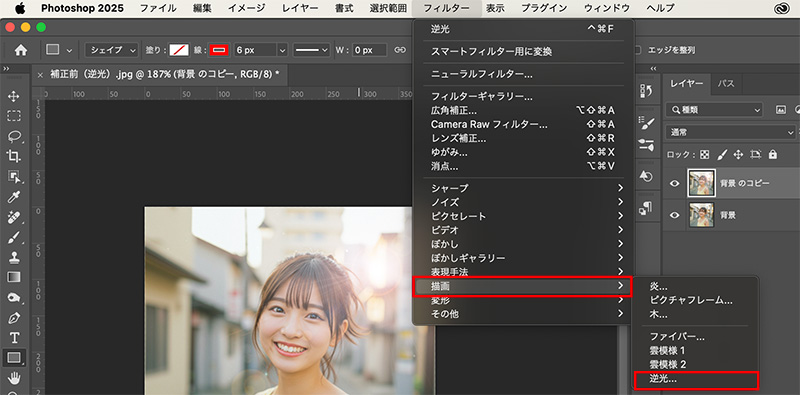The image size is (800, 395).
Task: Click the 線 stroke color swatch
Action: click(x=219, y=50)
